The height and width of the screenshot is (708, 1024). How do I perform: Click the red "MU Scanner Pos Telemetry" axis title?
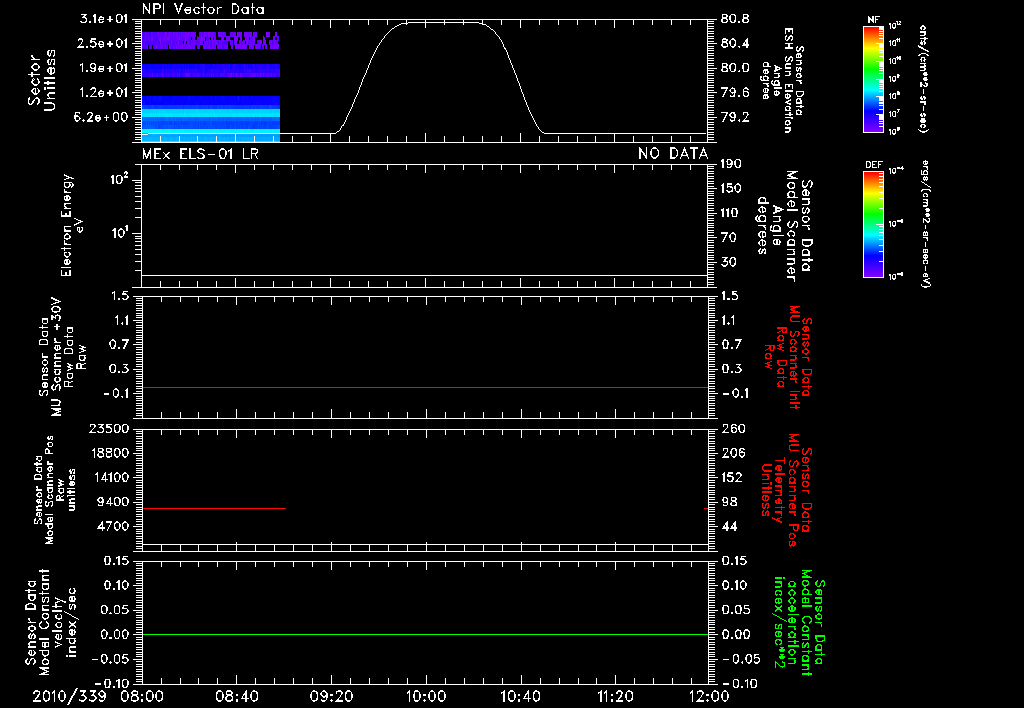[786, 490]
